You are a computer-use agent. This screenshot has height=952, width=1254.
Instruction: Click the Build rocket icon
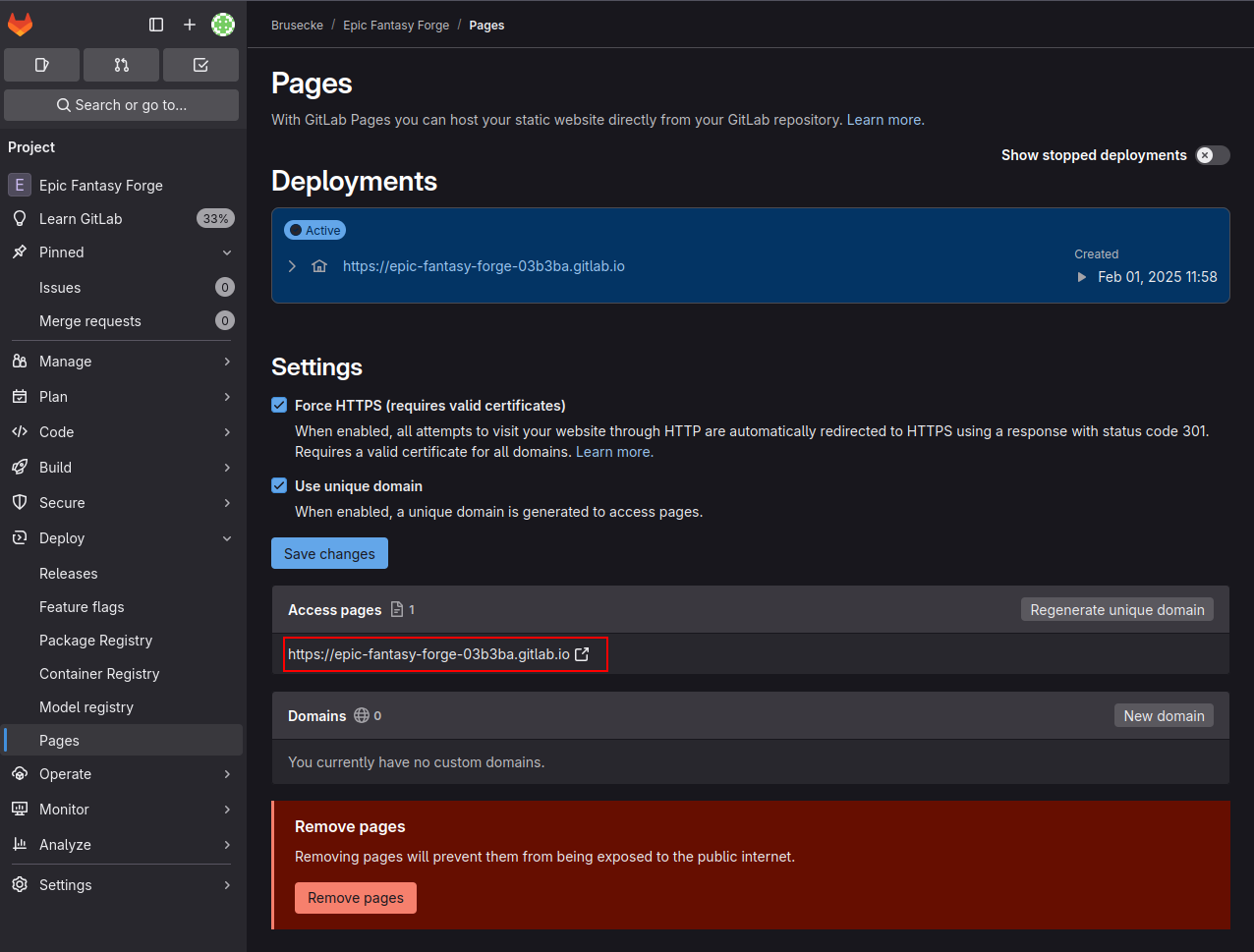click(20, 468)
